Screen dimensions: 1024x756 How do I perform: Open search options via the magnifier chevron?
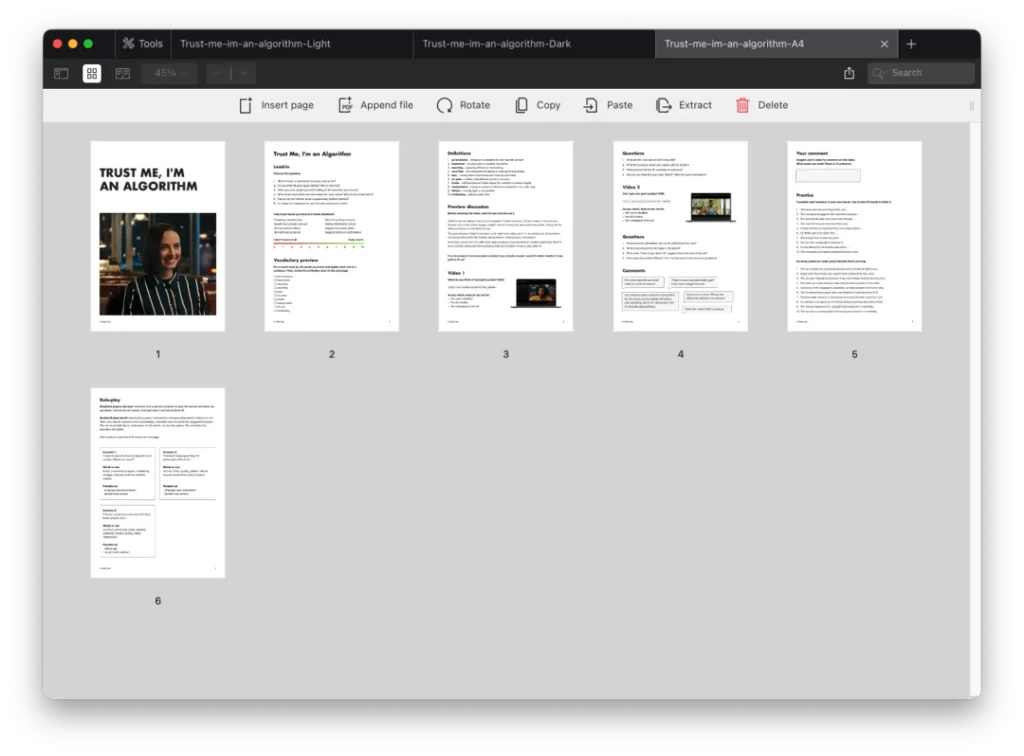point(884,73)
